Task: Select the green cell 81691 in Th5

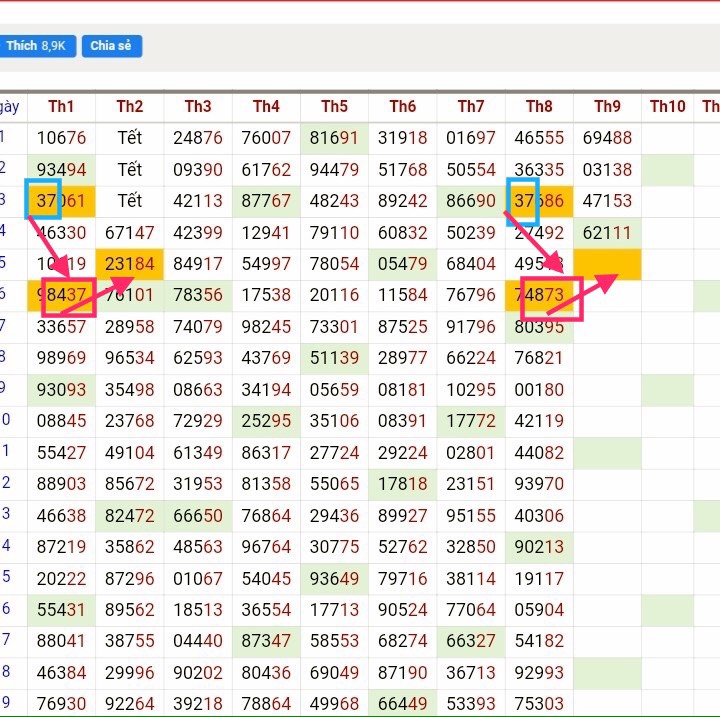Action: pos(334,138)
